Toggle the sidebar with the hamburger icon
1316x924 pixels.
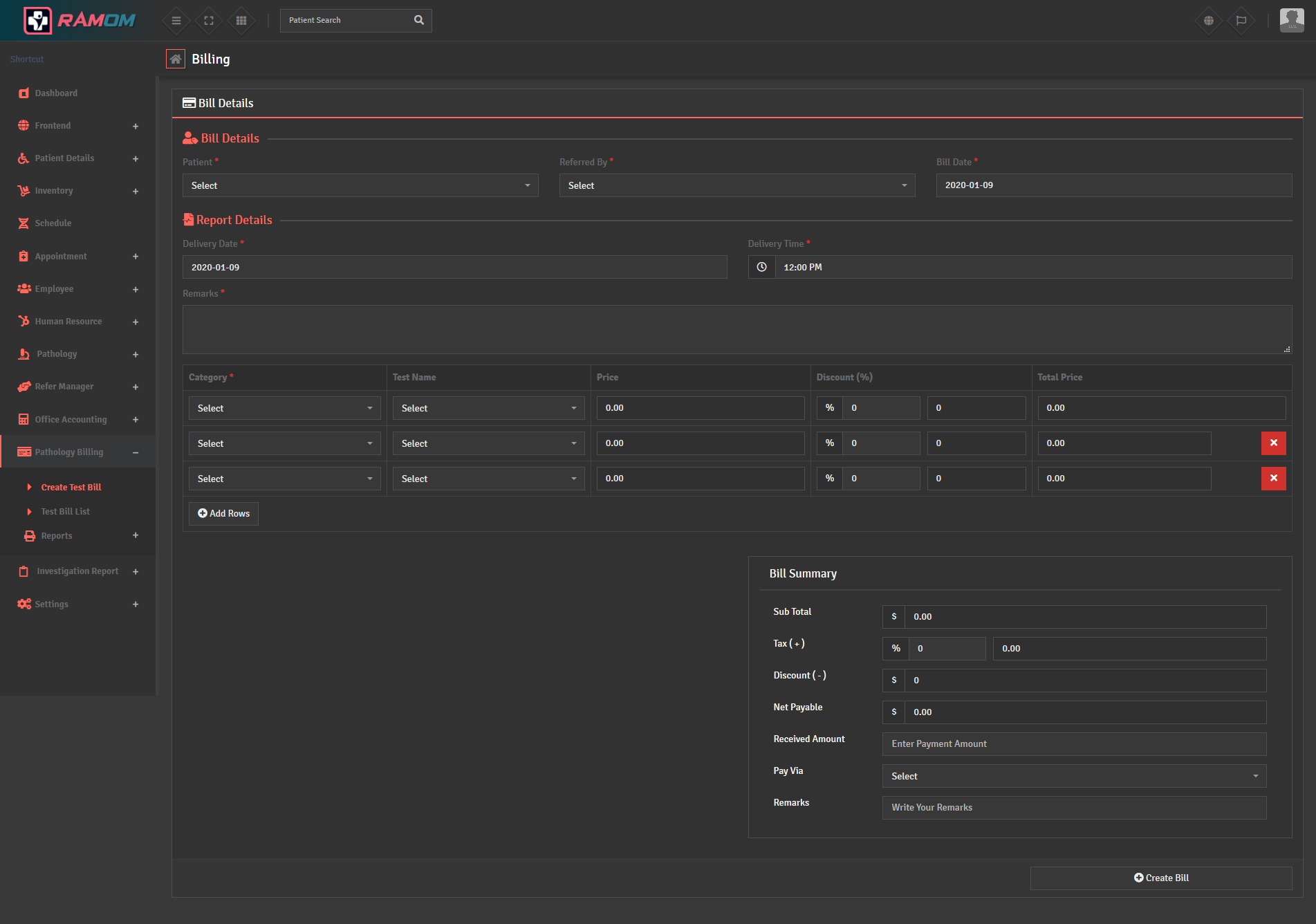pyautogui.click(x=176, y=20)
